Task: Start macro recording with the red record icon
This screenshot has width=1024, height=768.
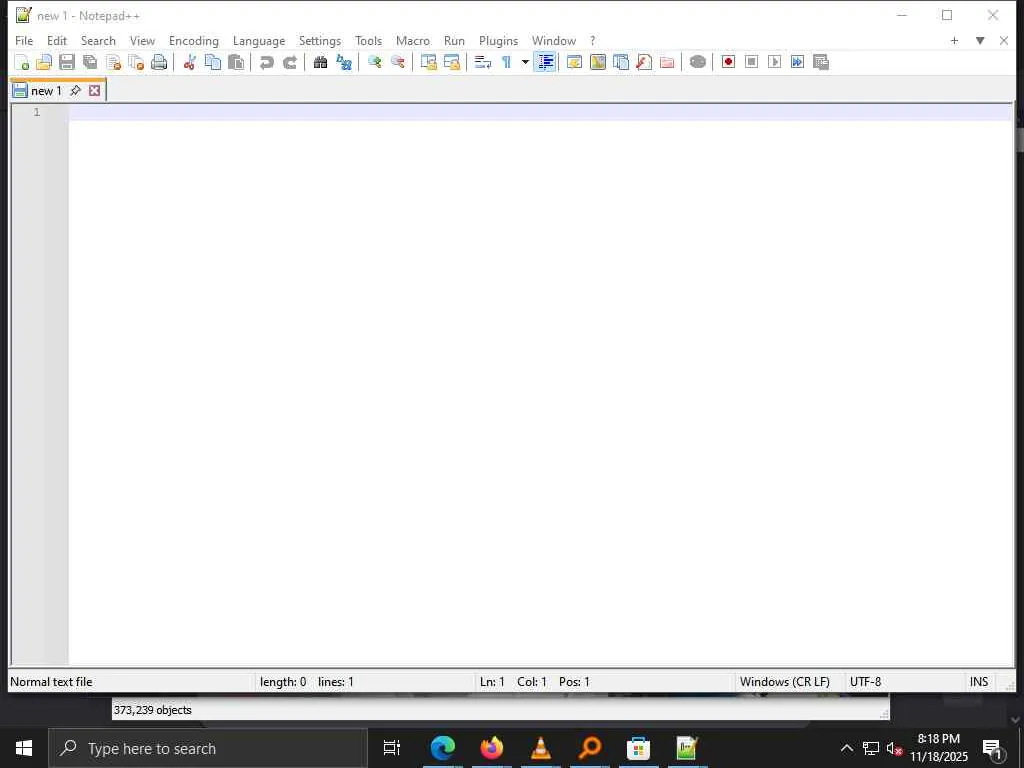Action: click(728, 62)
